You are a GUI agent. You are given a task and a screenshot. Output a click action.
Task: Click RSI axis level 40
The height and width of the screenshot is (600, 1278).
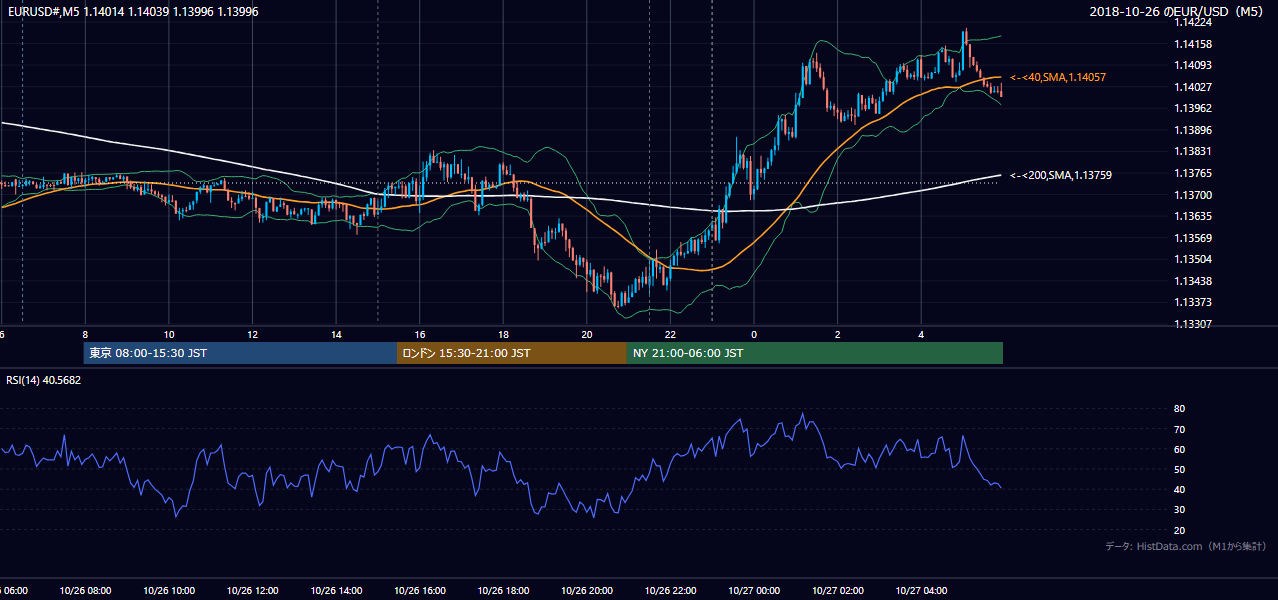pyautogui.click(x=1179, y=489)
